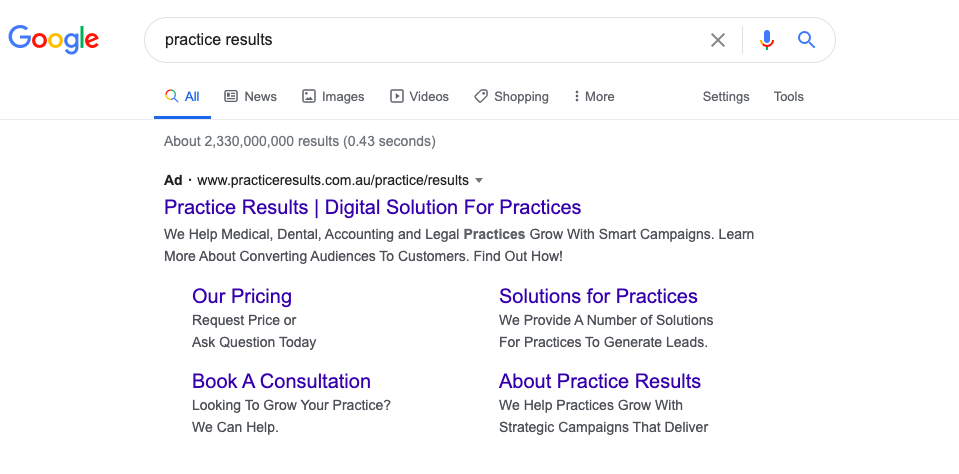Image resolution: width=959 pixels, height=474 pixels.
Task: Click the Shopping tag icon
Action: (x=481, y=97)
